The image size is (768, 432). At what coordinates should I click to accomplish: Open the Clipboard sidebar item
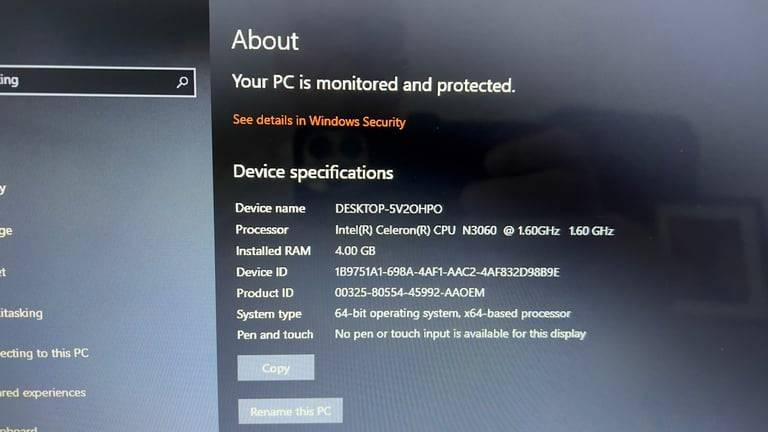[19, 429]
